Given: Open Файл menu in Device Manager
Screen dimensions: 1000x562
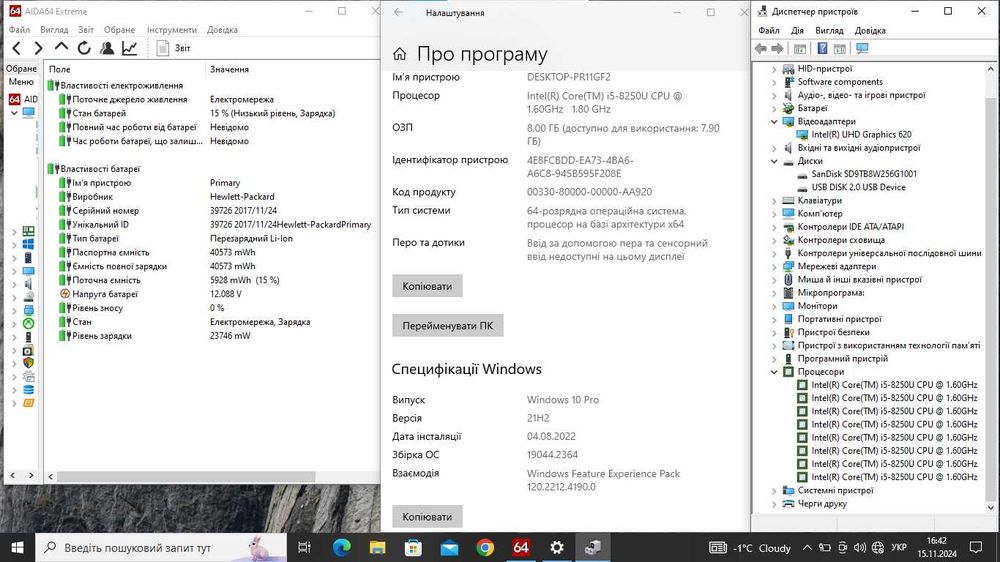Looking at the screenshot, I should [768, 30].
